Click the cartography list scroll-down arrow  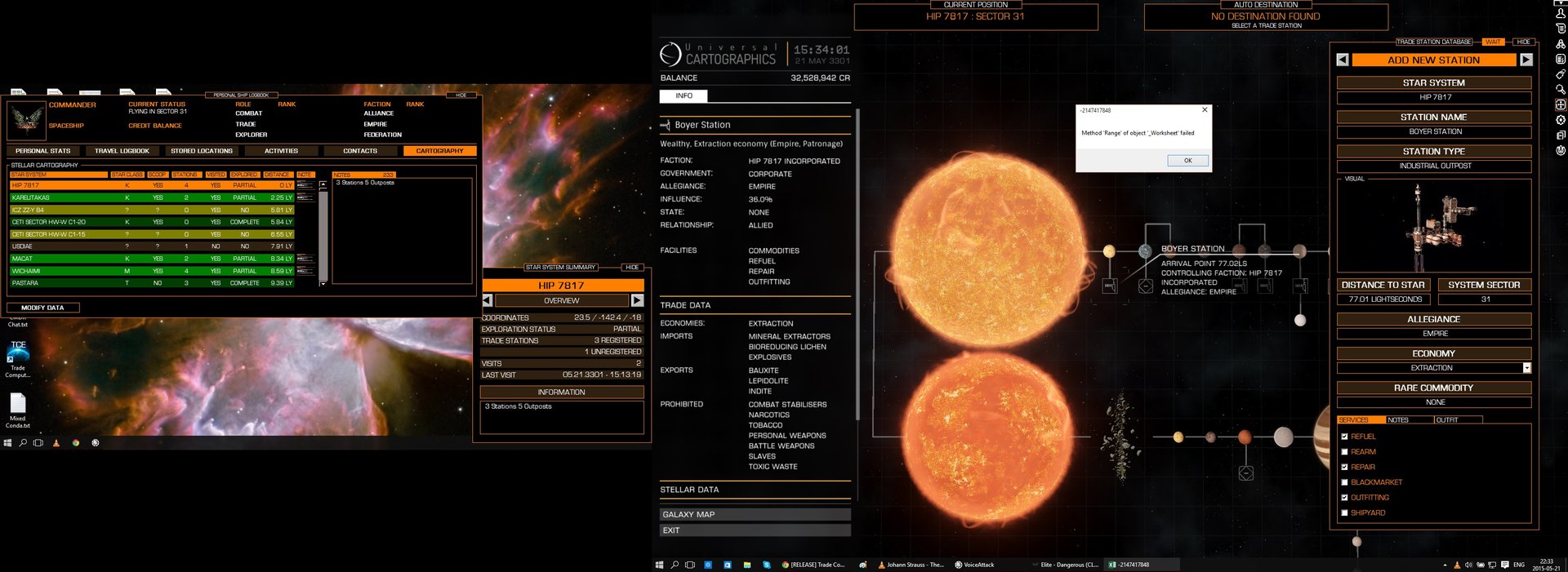(x=323, y=283)
